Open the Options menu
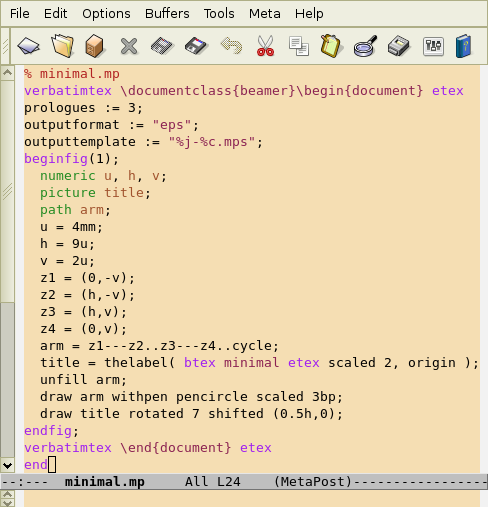This screenshot has height=507, width=488. pyautogui.click(x=106, y=14)
